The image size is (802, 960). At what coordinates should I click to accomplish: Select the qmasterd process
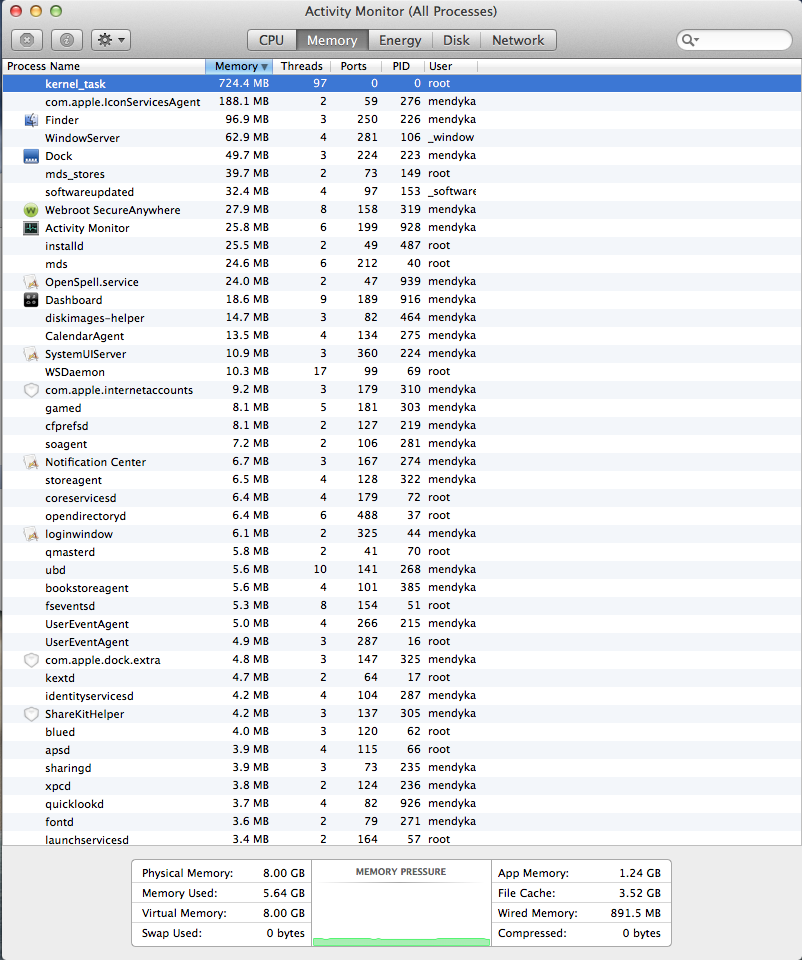point(402,552)
